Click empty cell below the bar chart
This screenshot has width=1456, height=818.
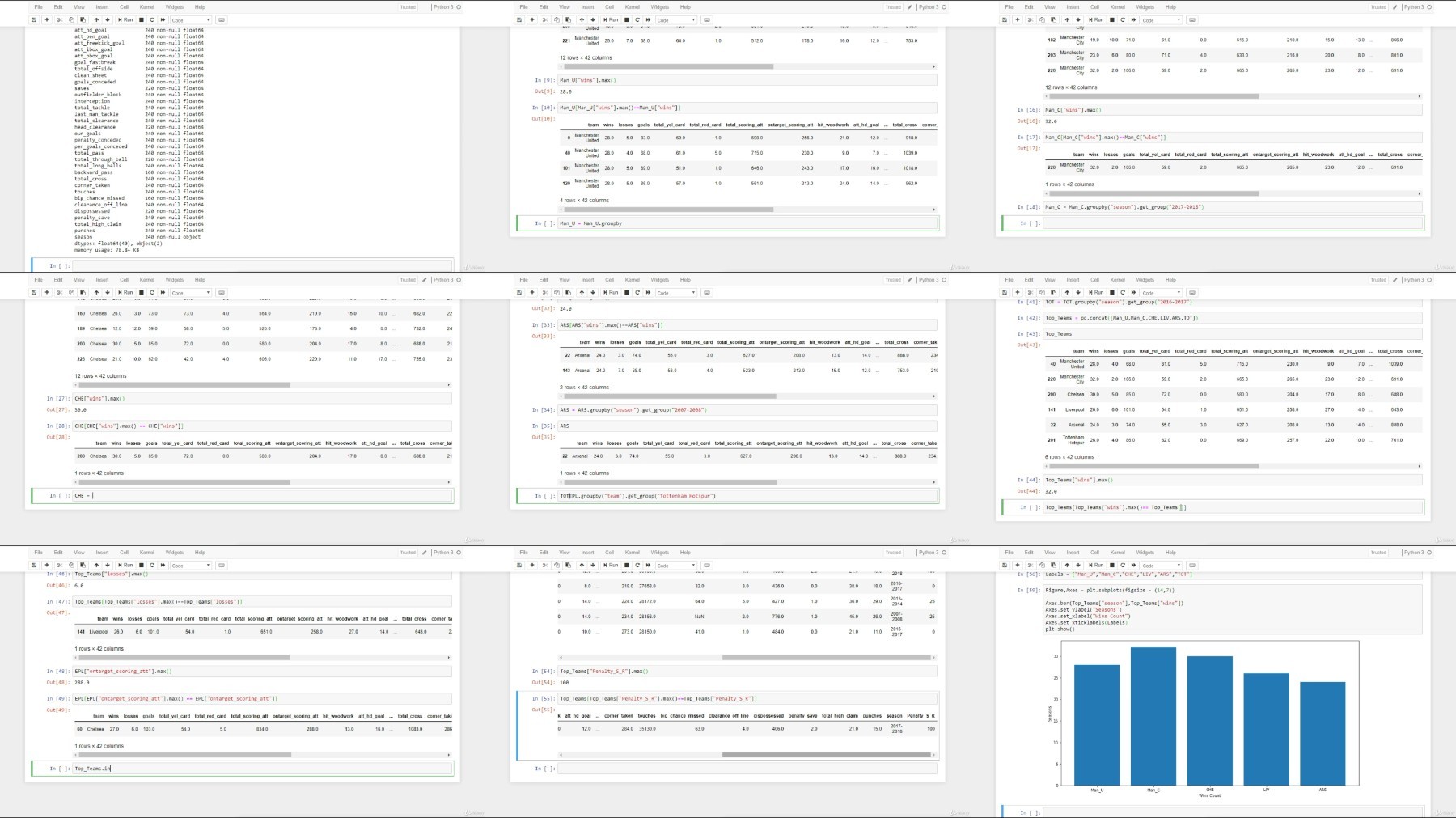tap(1232, 812)
